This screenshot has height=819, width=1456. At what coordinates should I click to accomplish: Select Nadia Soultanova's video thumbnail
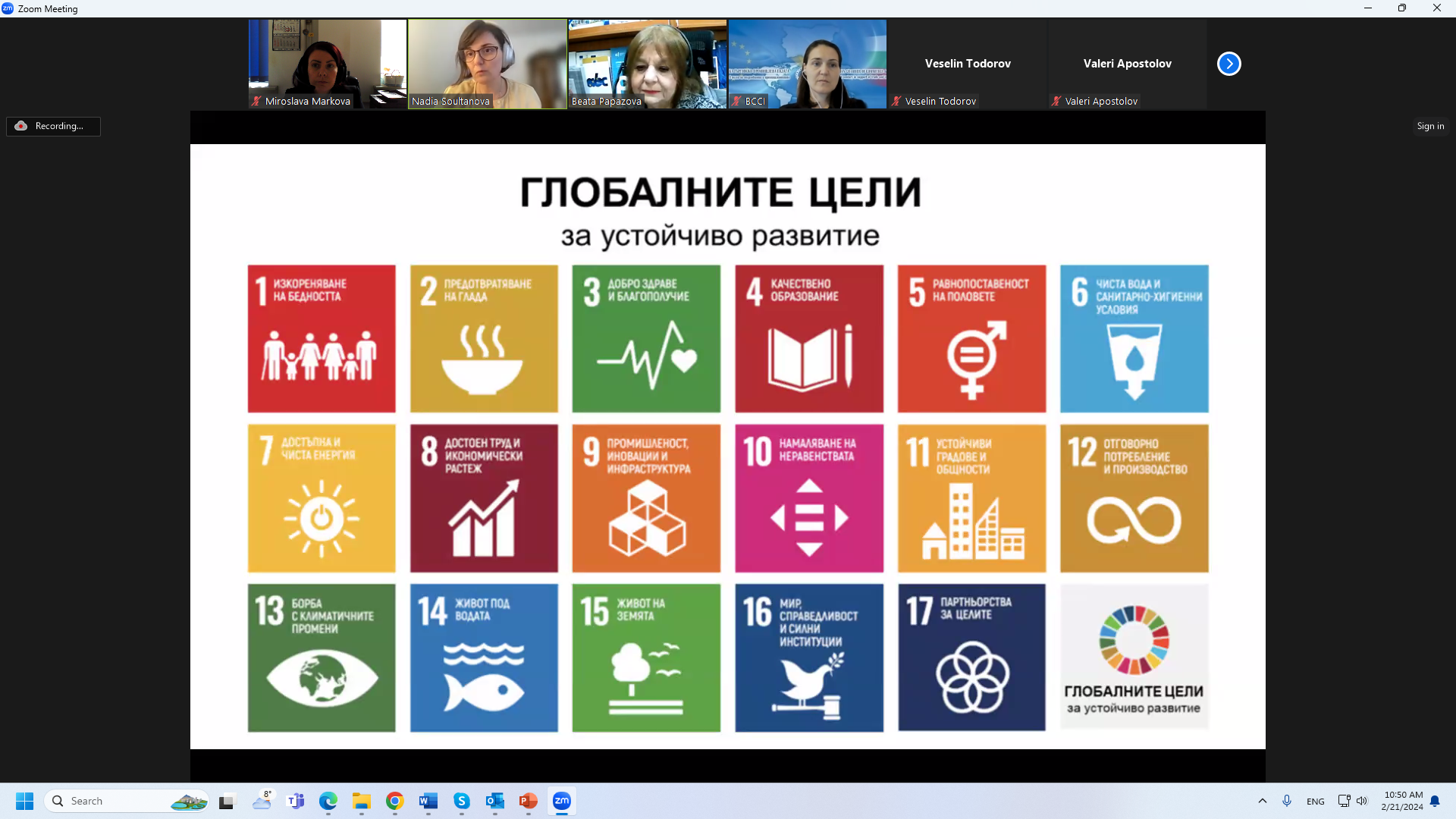[488, 64]
